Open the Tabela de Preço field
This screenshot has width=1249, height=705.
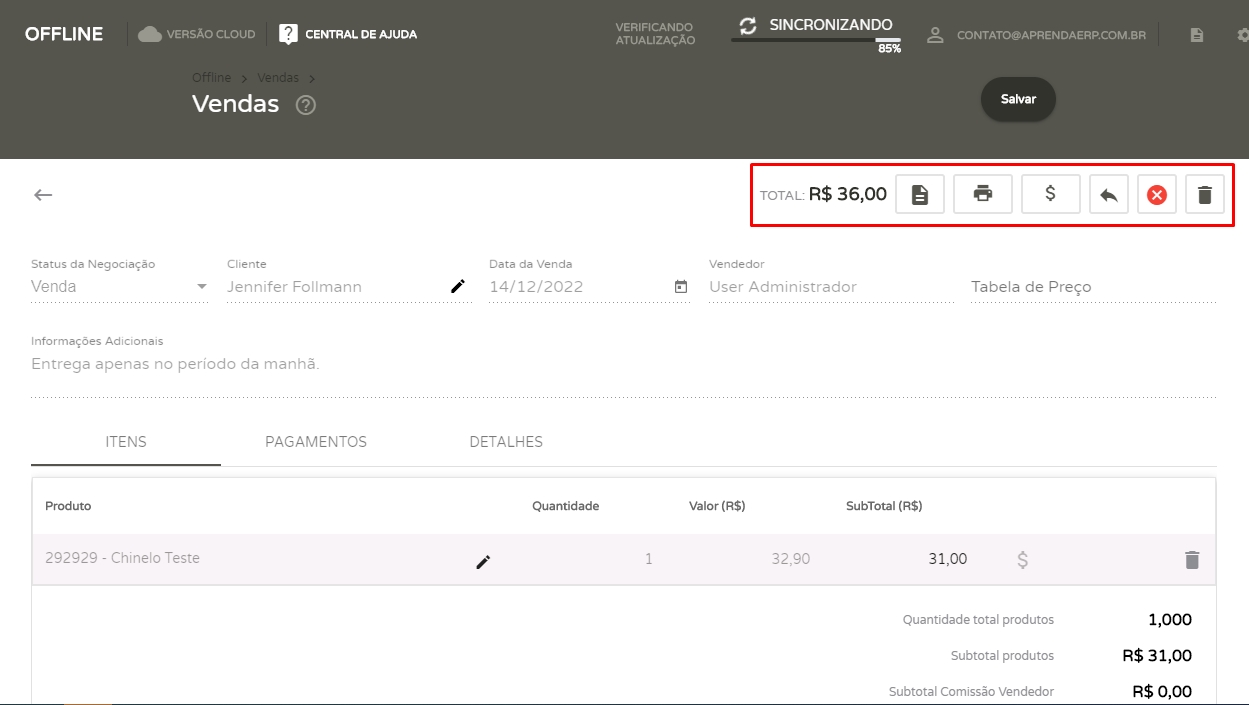[x=1092, y=287]
